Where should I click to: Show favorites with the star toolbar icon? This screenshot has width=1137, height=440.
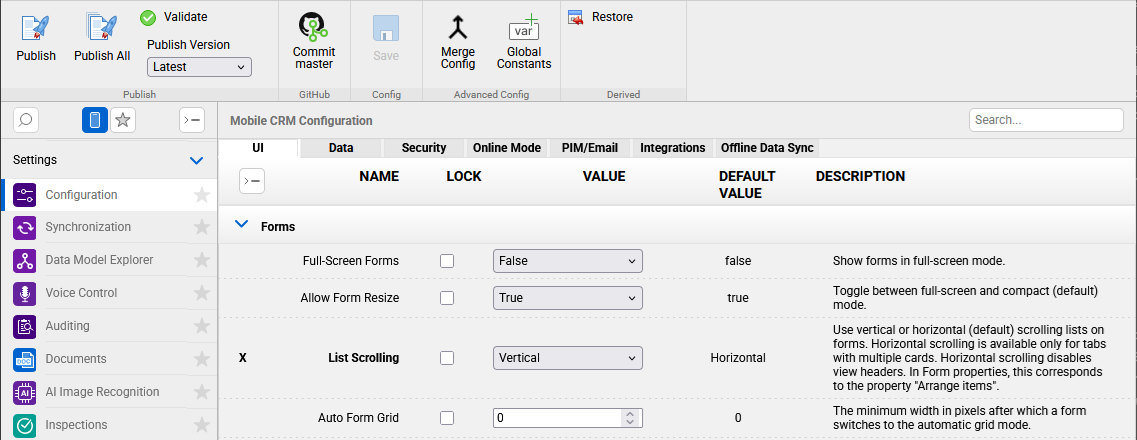click(123, 120)
